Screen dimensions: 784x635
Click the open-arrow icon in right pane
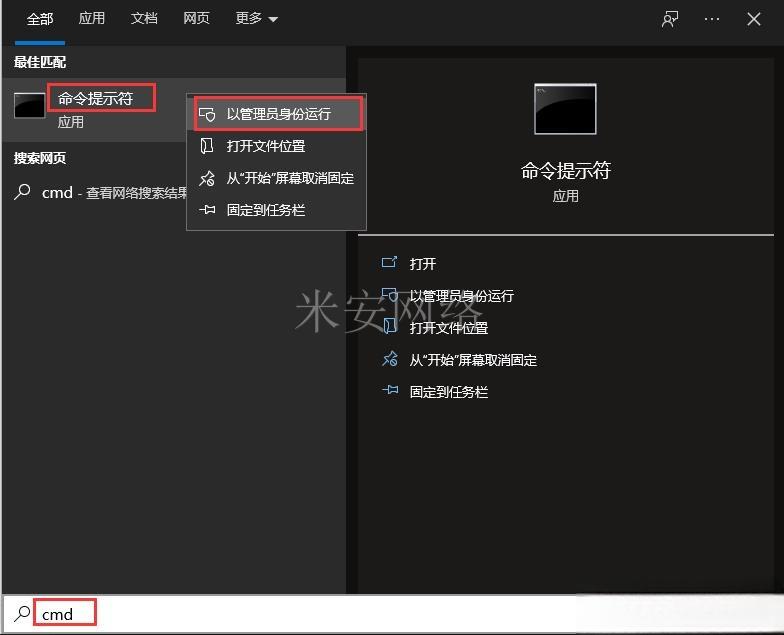[x=390, y=262]
